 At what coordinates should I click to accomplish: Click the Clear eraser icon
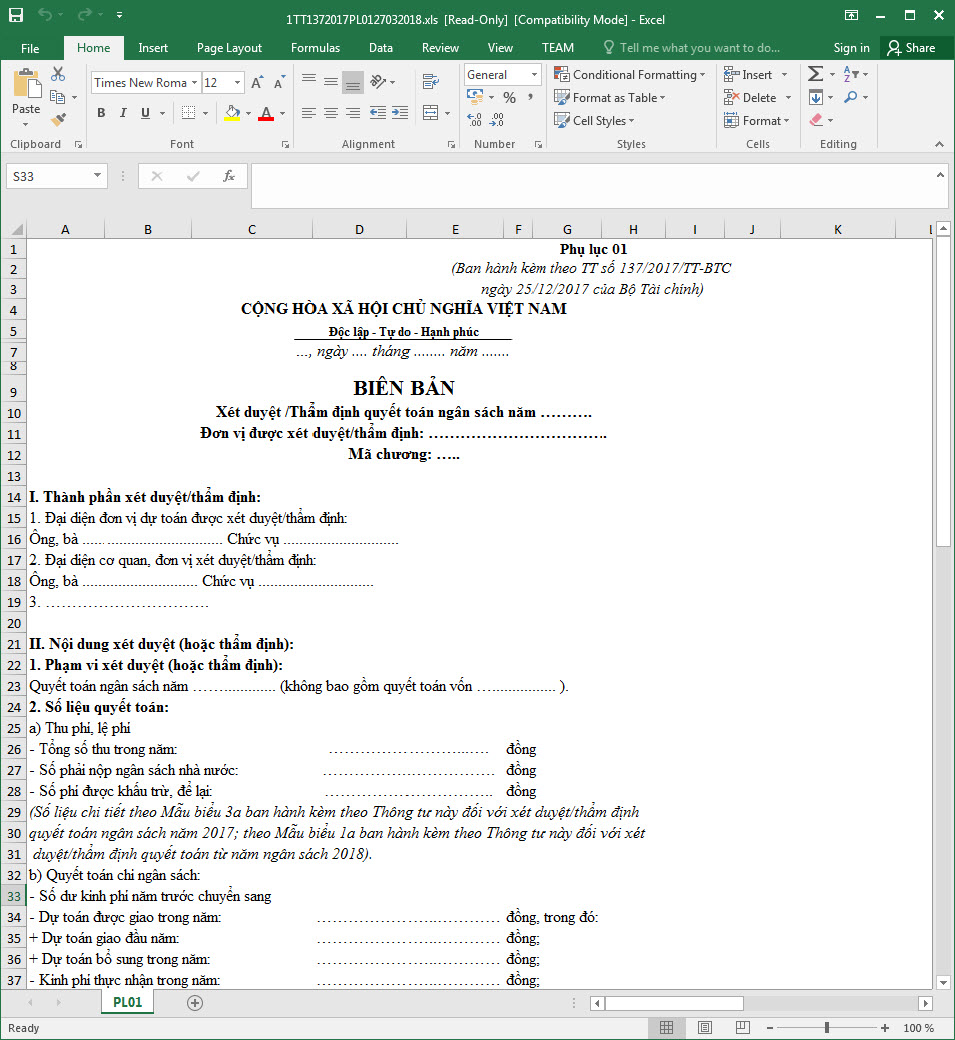coord(816,120)
